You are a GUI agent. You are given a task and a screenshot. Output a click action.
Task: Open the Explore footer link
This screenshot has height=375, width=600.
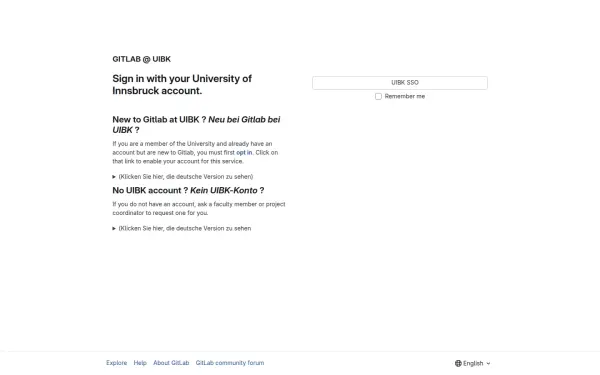pos(117,363)
